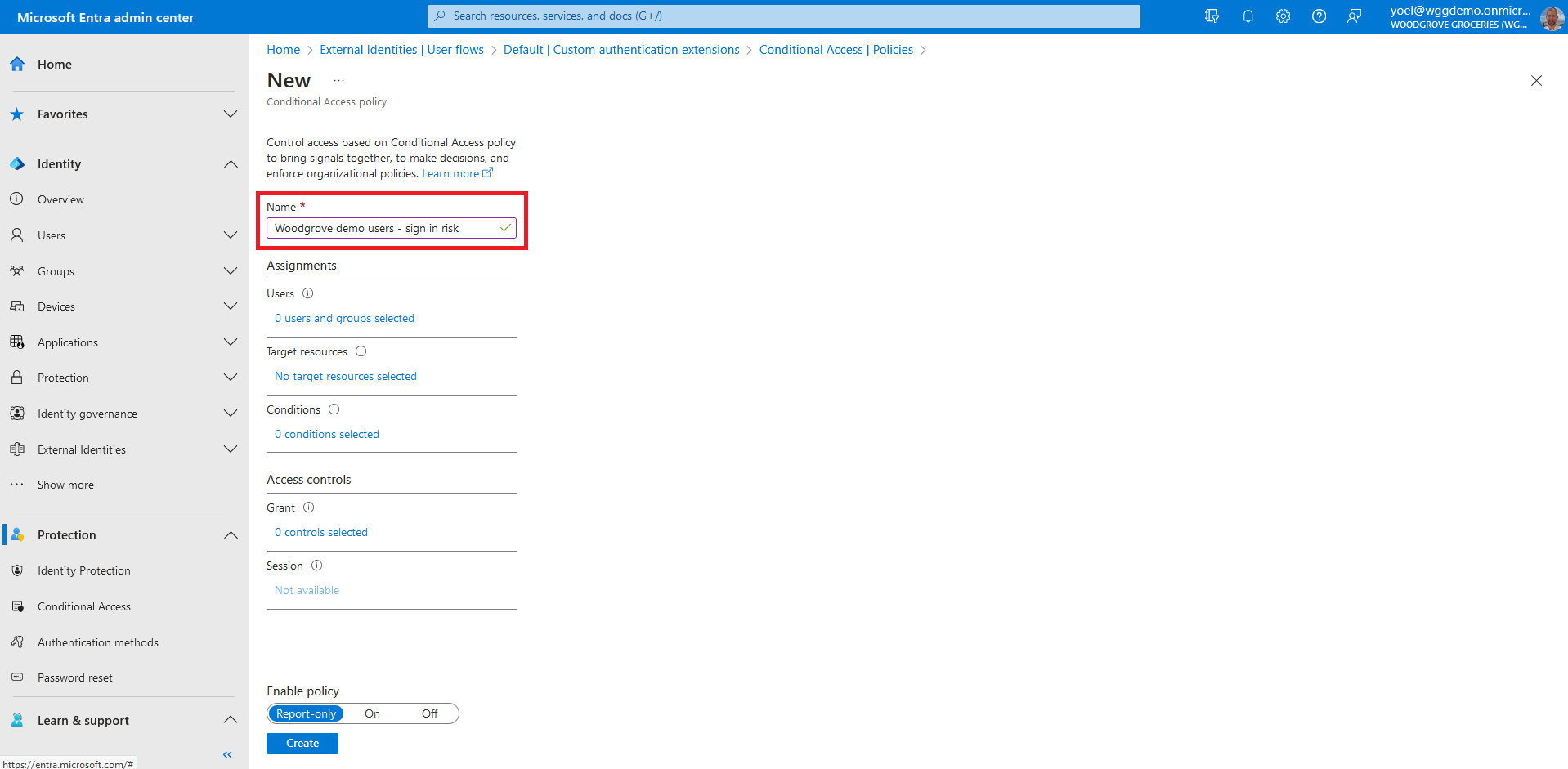The image size is (1568, 769).
Task: Collapse the Identity section chevron
Action: [x=231, y=164]
